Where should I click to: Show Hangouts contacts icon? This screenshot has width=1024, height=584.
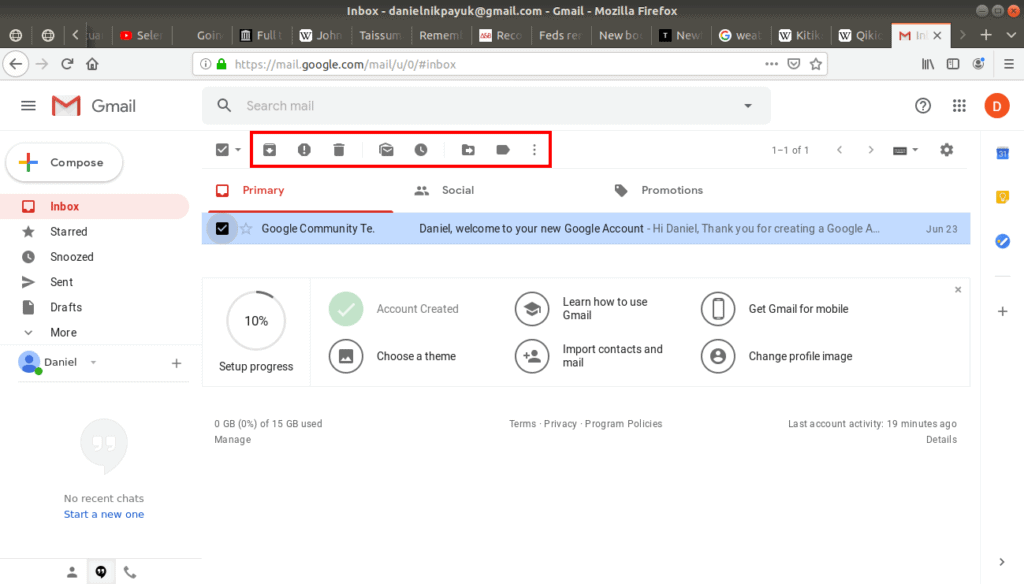pyautogui.click(x=72, y=572)
